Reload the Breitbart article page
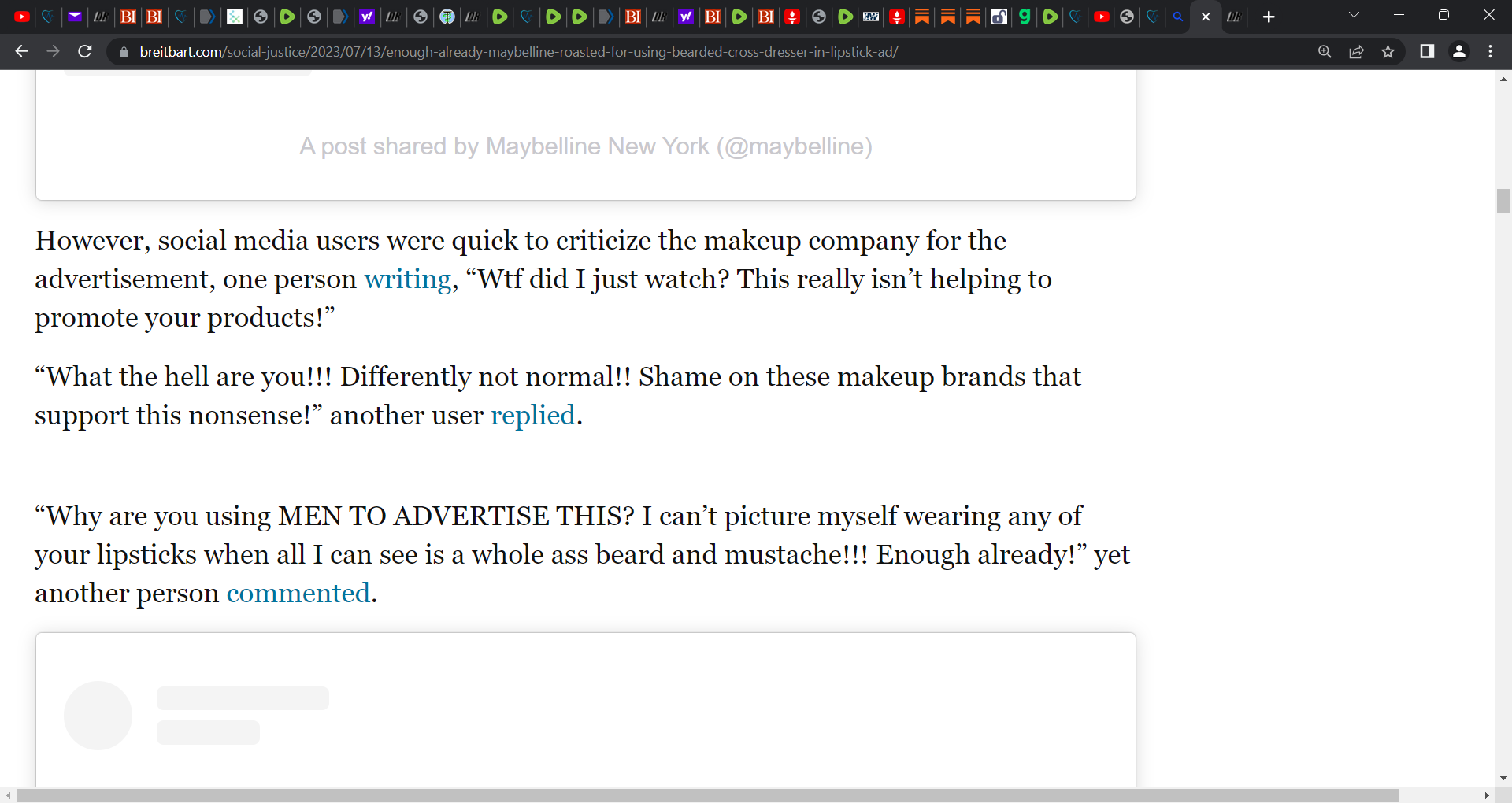 tap(85, 51)
